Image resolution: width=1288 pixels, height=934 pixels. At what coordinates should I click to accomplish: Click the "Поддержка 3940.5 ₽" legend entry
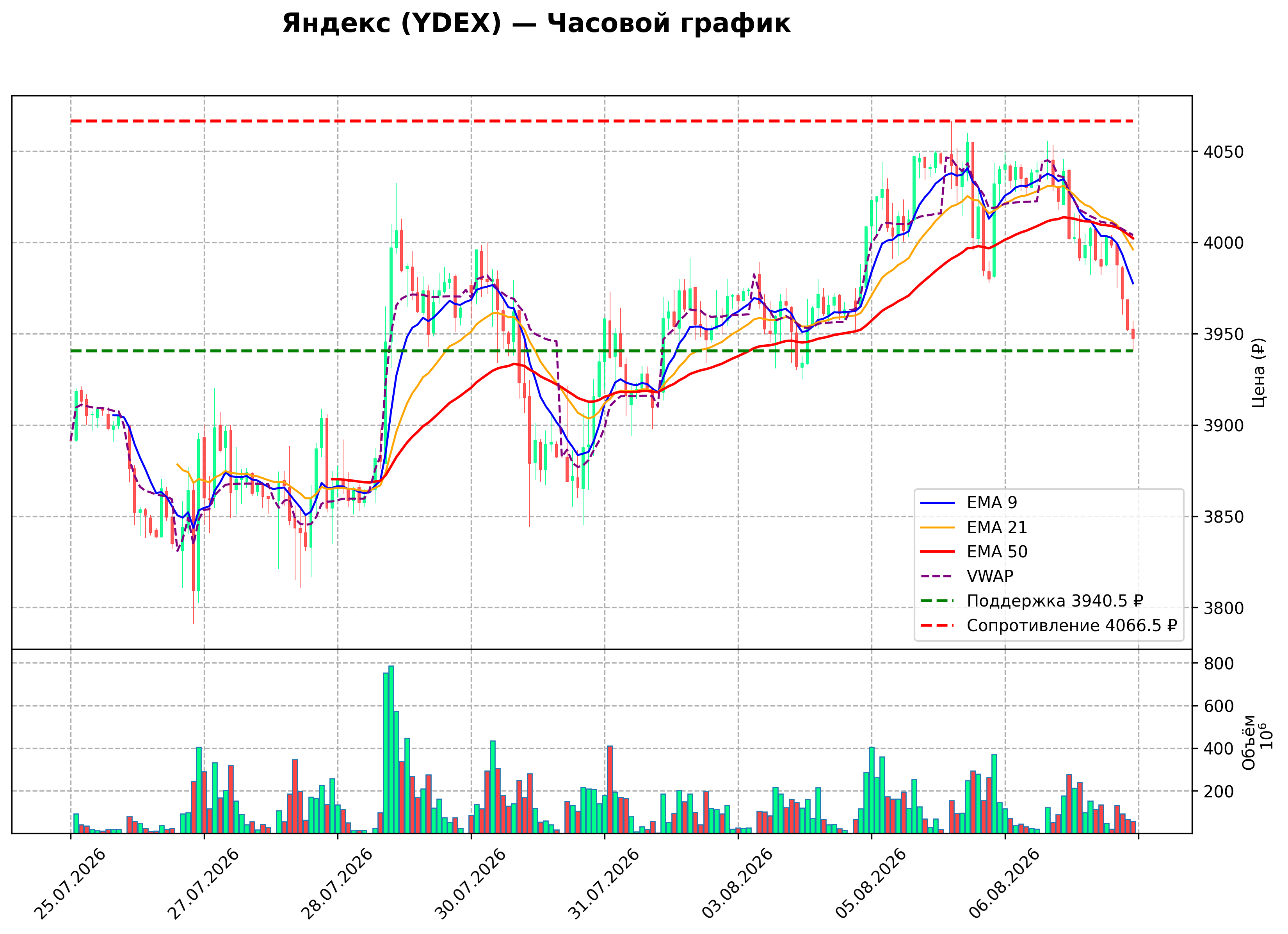(1031, 601)
